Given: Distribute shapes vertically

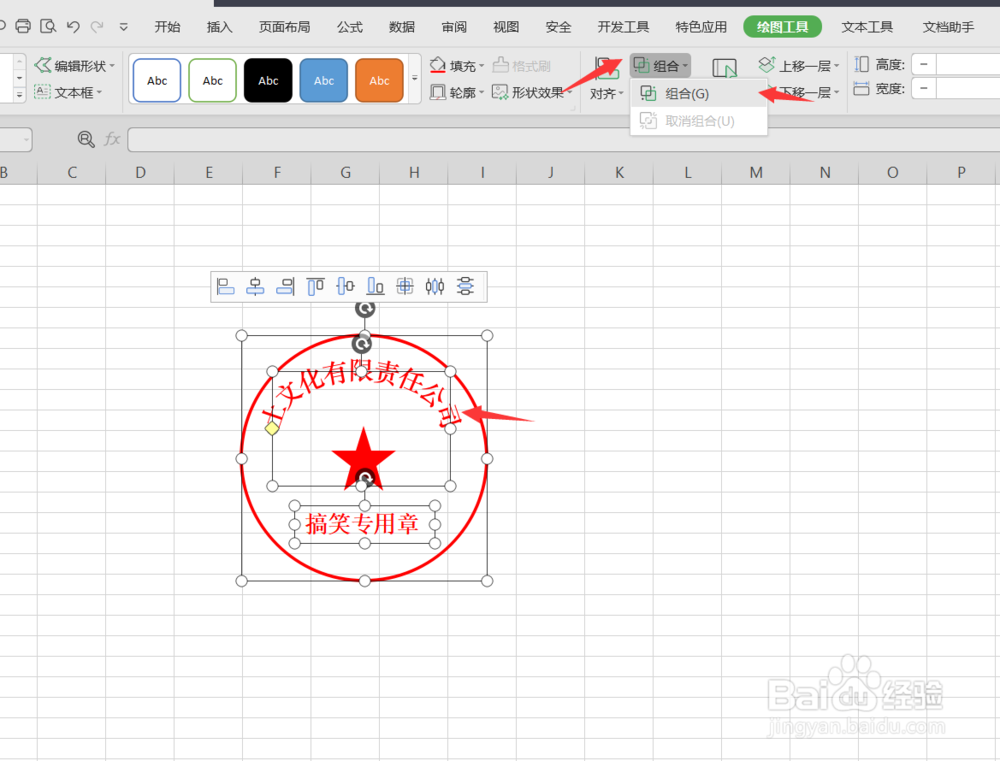Looking at the screenshot, I should [465, 286].
